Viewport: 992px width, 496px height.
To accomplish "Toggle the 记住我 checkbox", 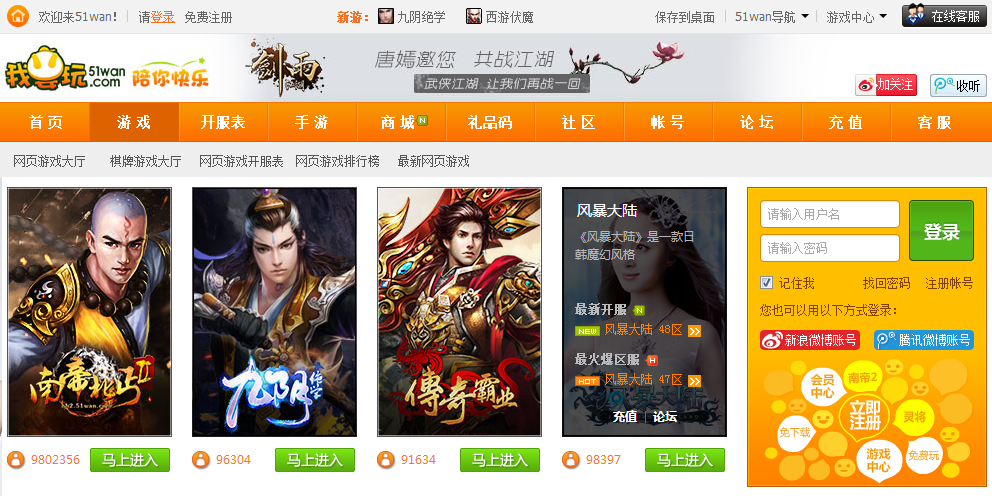I will [766, 283].
